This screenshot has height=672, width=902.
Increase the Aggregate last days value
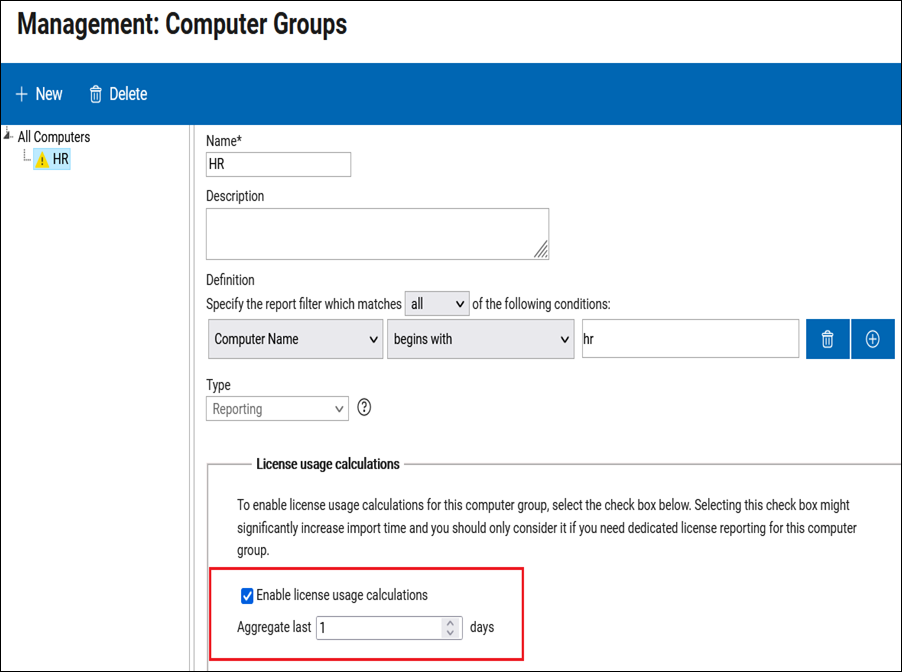(x=450, y=623)
